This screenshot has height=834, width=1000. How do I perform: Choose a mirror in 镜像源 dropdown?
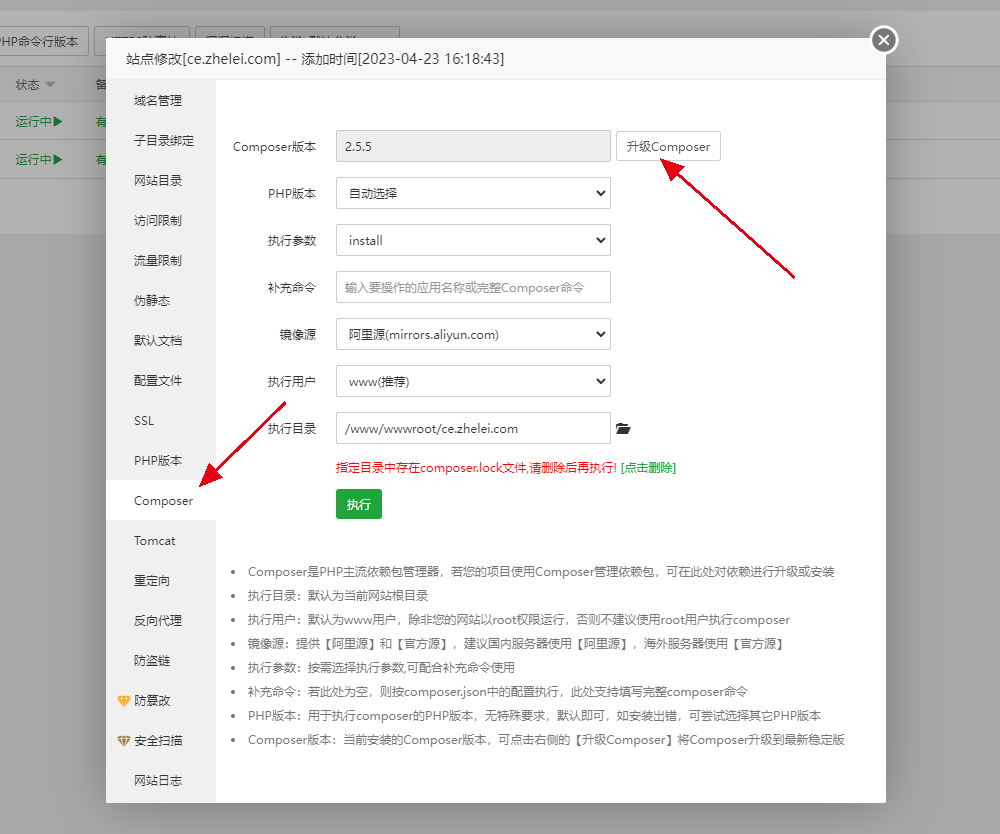tap(473, 334)
